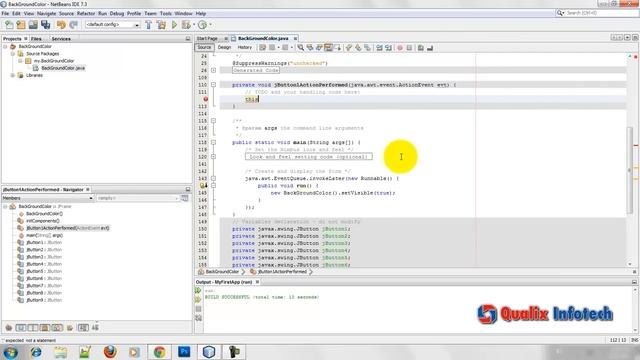Run the project with the green arrow
Screen dimensions: 640x360
pyautogui.click(x=174, y=25)
